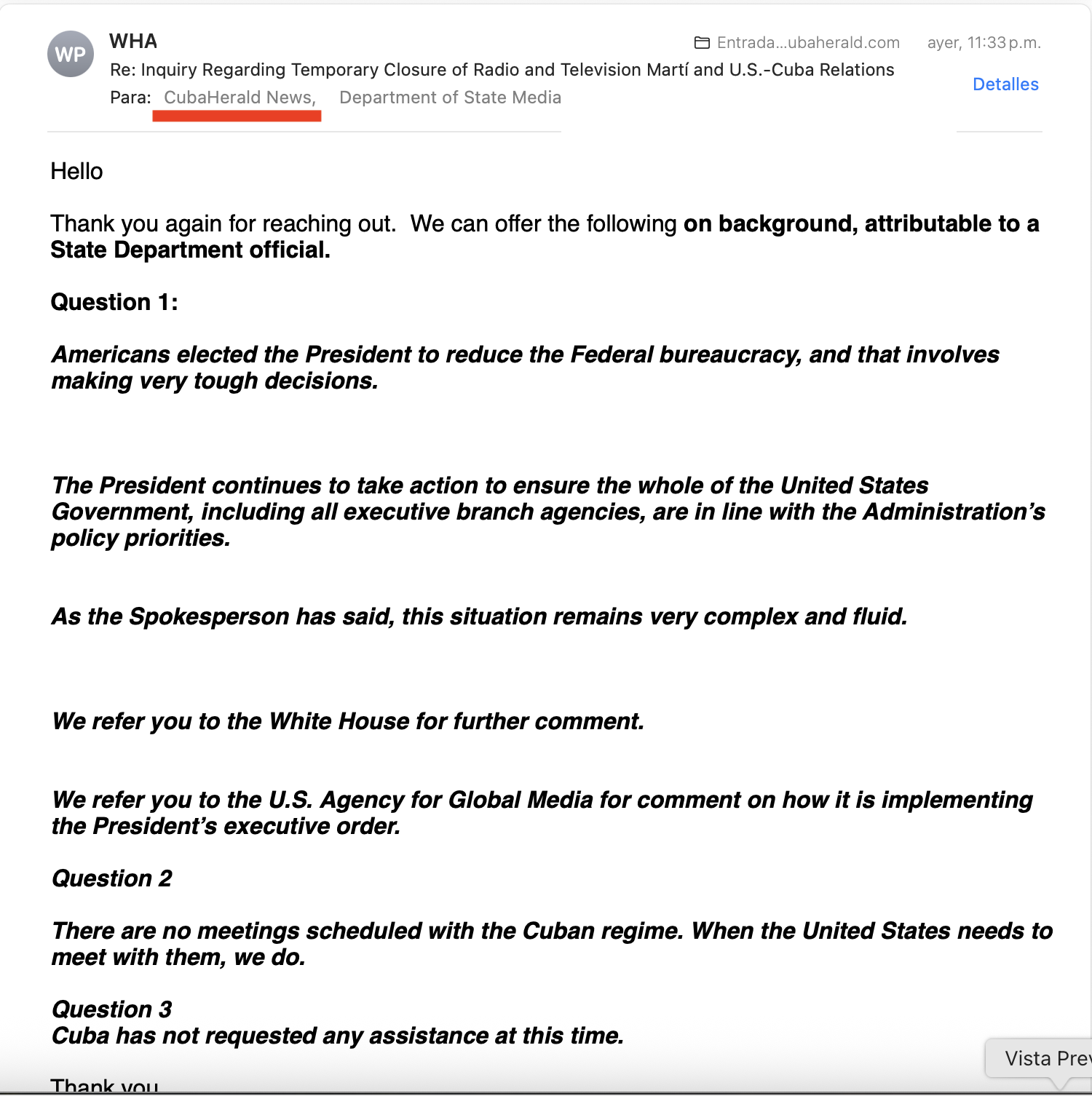Open the Detalles link
1092x1096 pixels.
pyautogui.click(x=1005, y=84)
